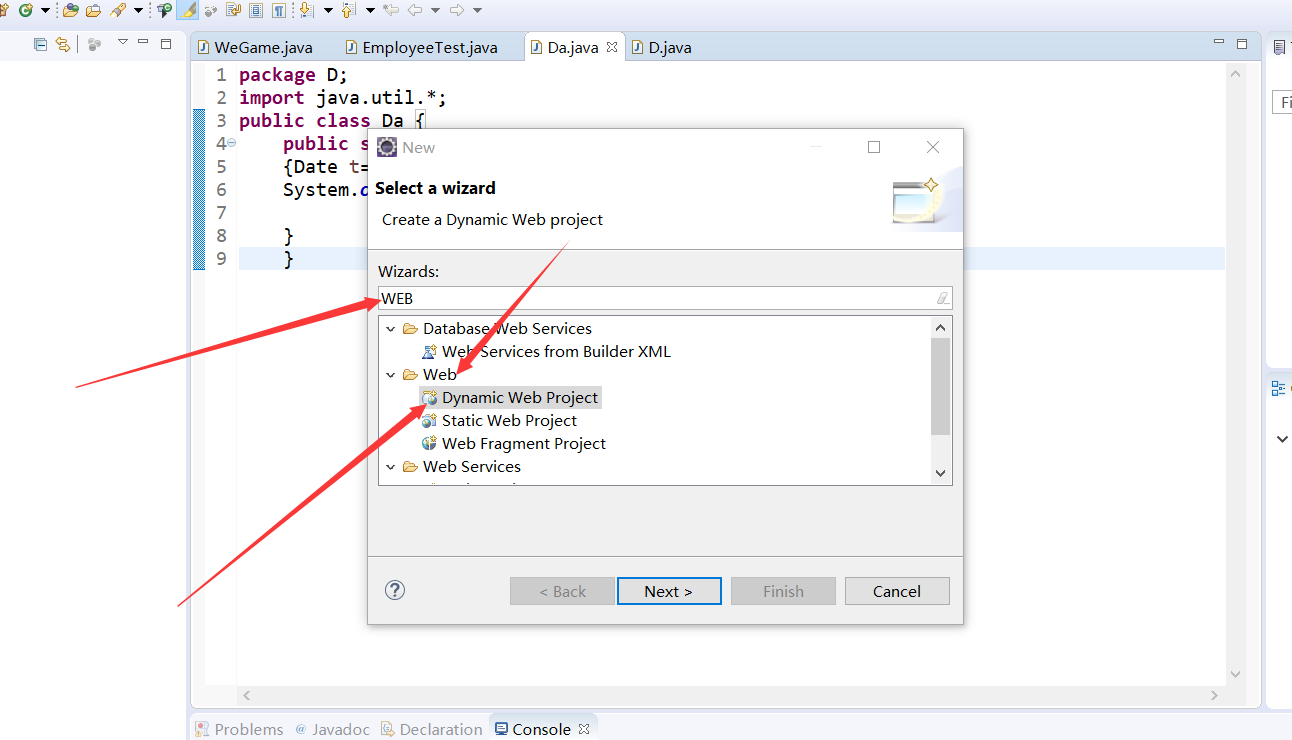Select the Da.java editor tab

[574, 47]
